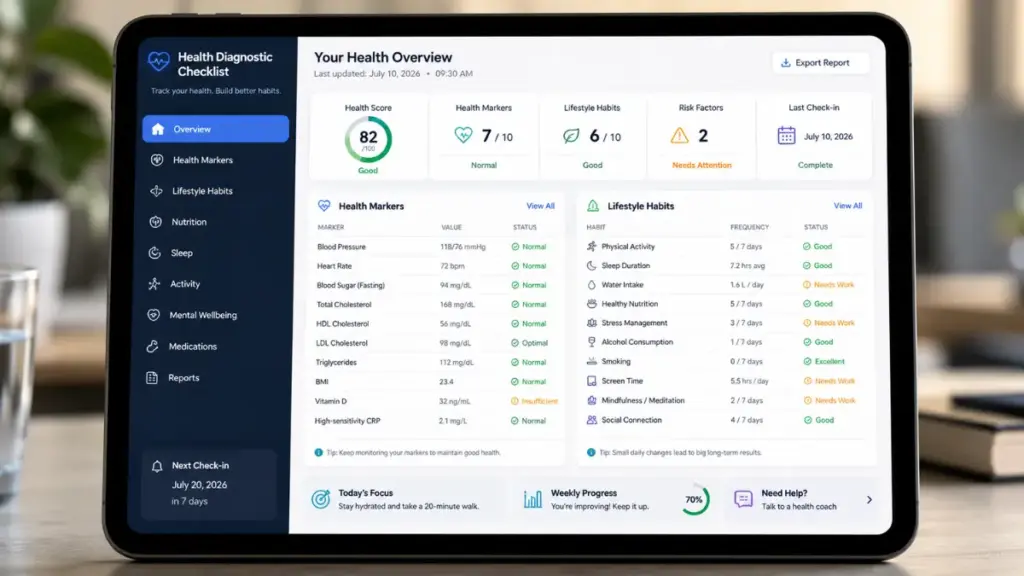
Task: Click the moon icon beside Sleep Duration
Action: pos(592,265)
